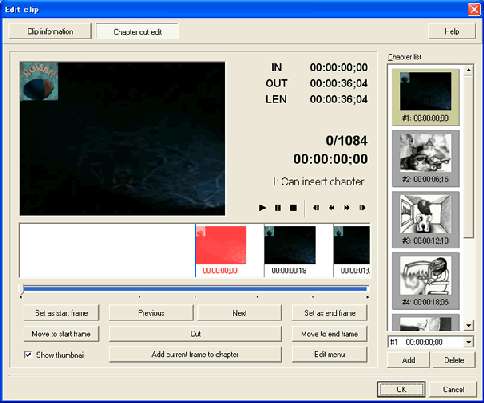Click the timeline seek slider bar

(x=195, y=289)
